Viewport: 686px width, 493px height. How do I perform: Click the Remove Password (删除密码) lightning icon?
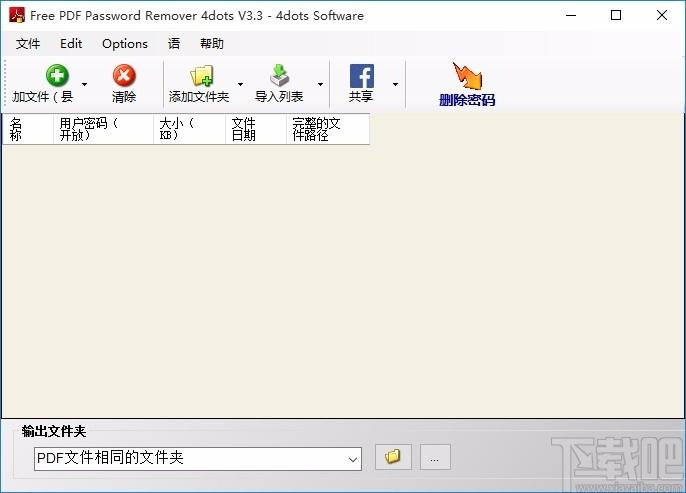click(467, 76)
